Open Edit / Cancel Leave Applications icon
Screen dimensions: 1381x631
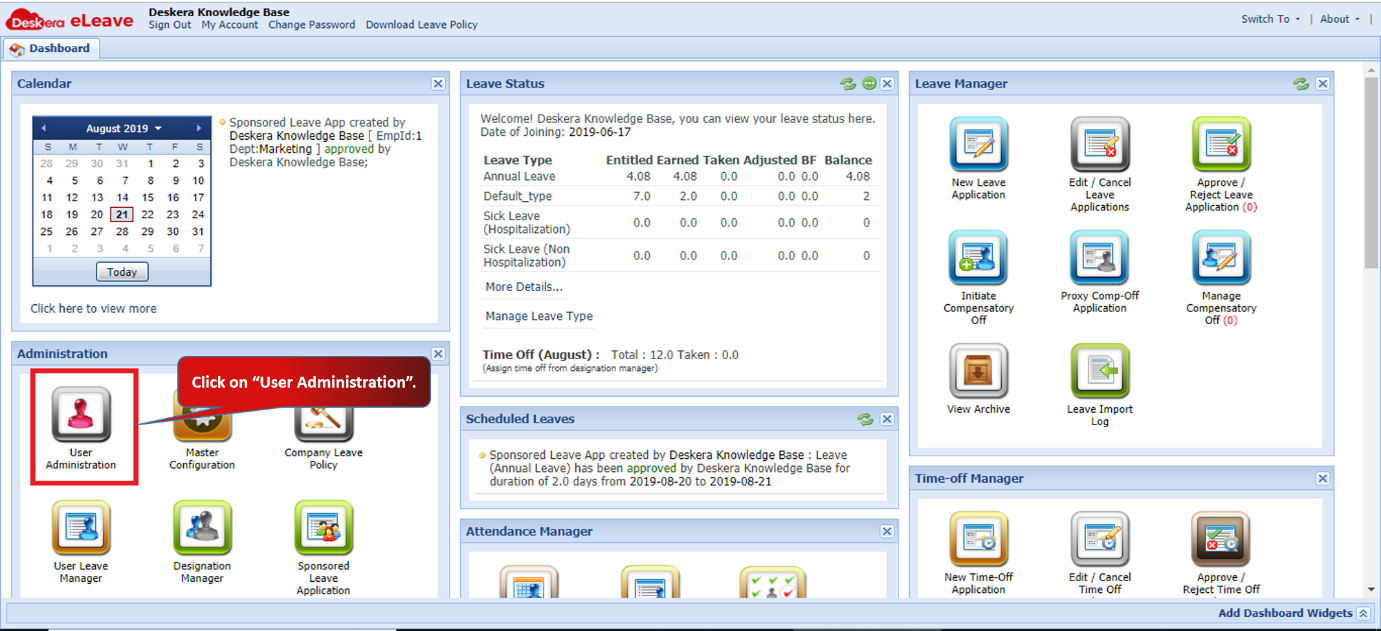(x=1100, y=145)
